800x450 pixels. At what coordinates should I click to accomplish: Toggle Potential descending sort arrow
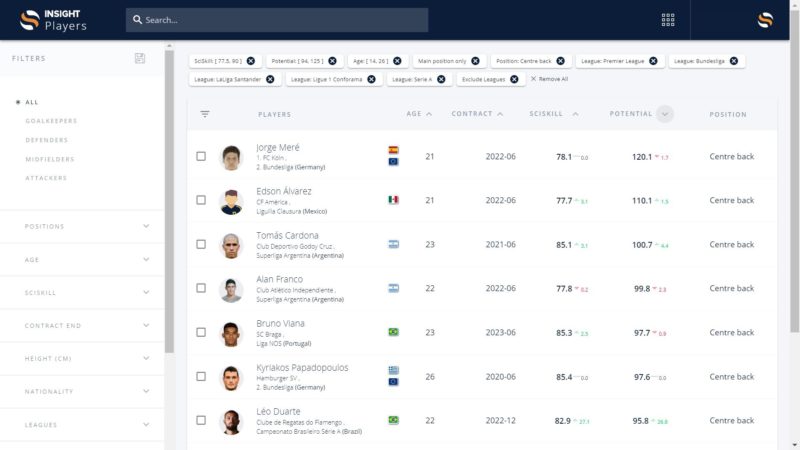pos(665,114)
